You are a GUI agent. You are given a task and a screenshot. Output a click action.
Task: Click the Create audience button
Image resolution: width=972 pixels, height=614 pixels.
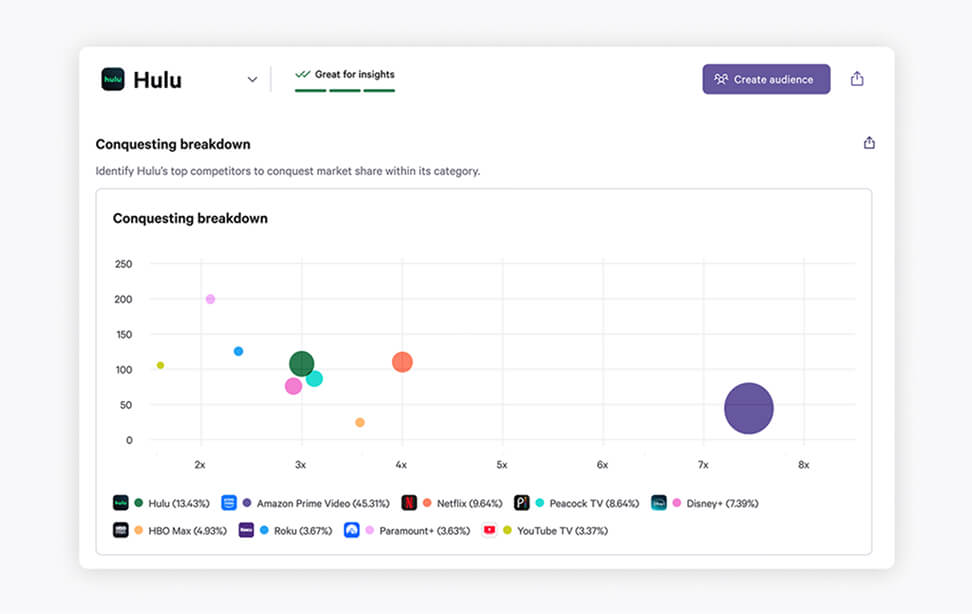pos(766,79)
